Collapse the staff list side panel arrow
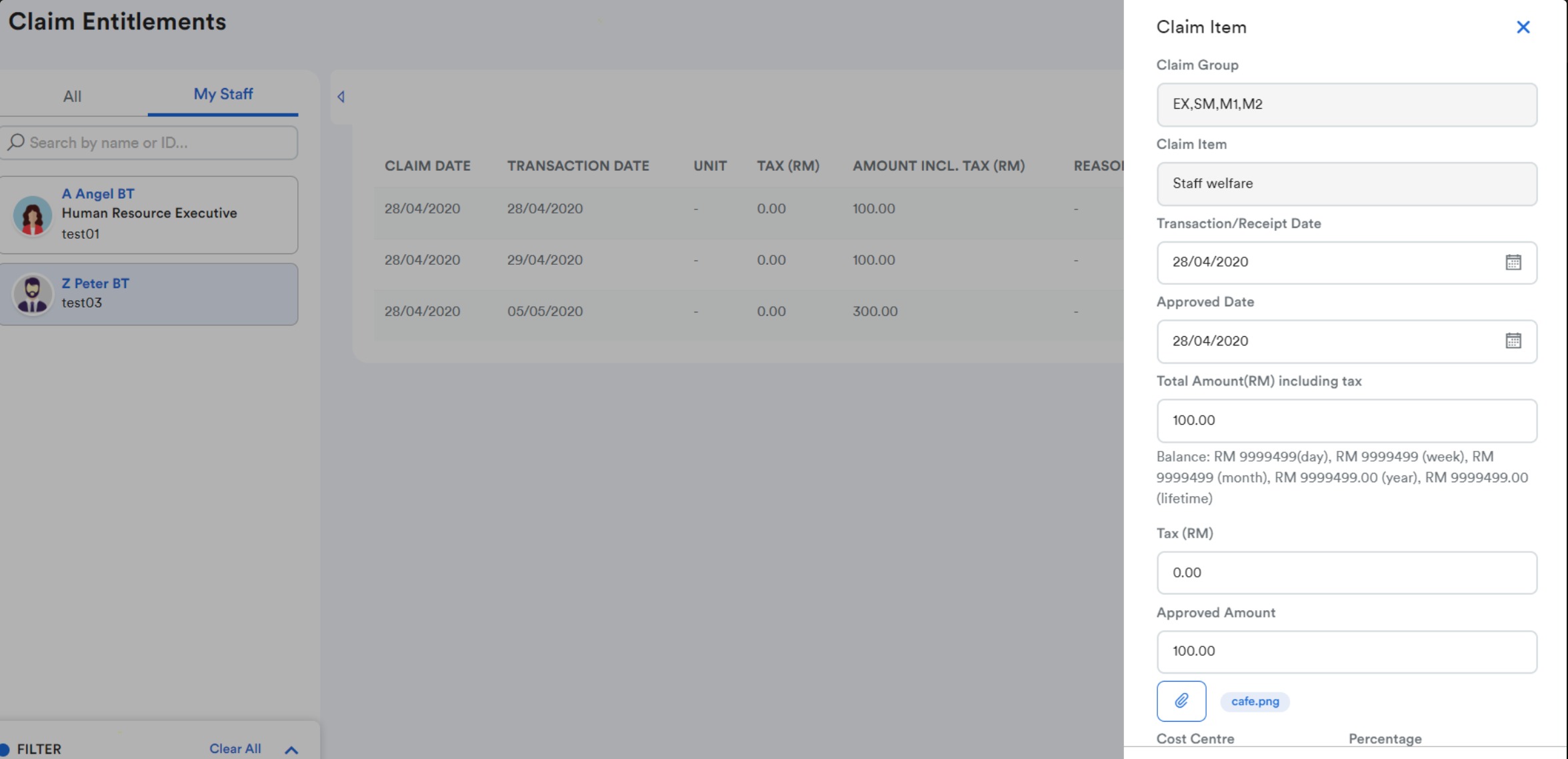1568x759 pixels. pos(341,97)
